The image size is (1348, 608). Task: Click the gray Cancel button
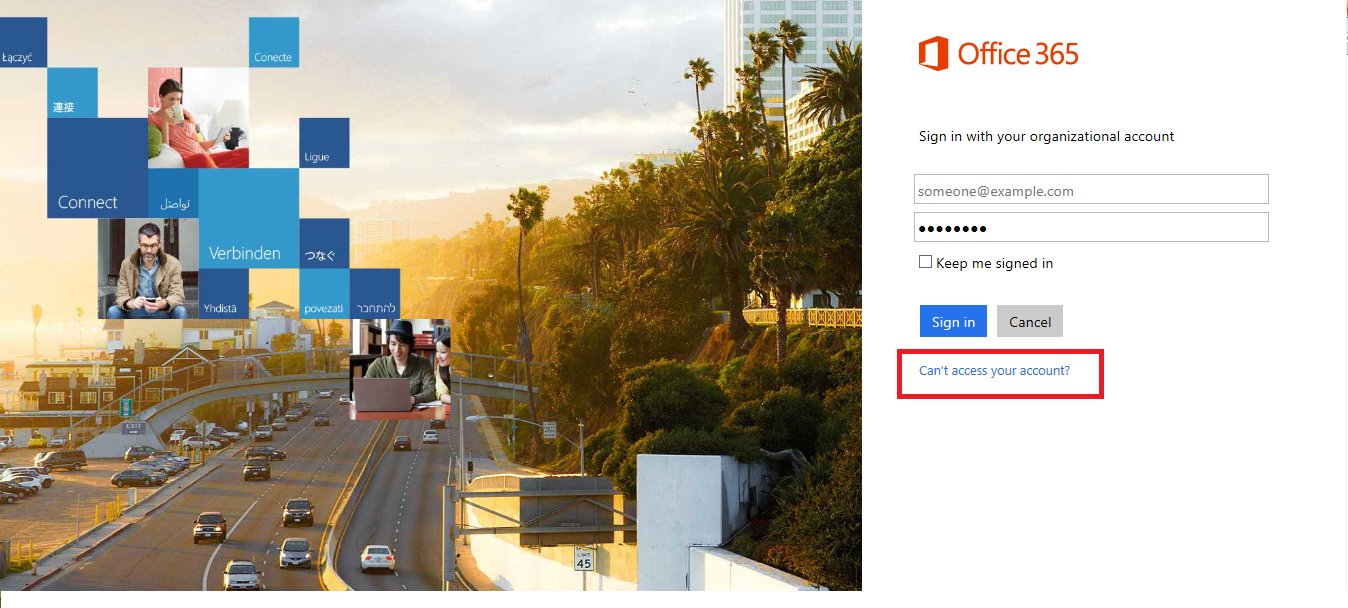pos(1029,321)
